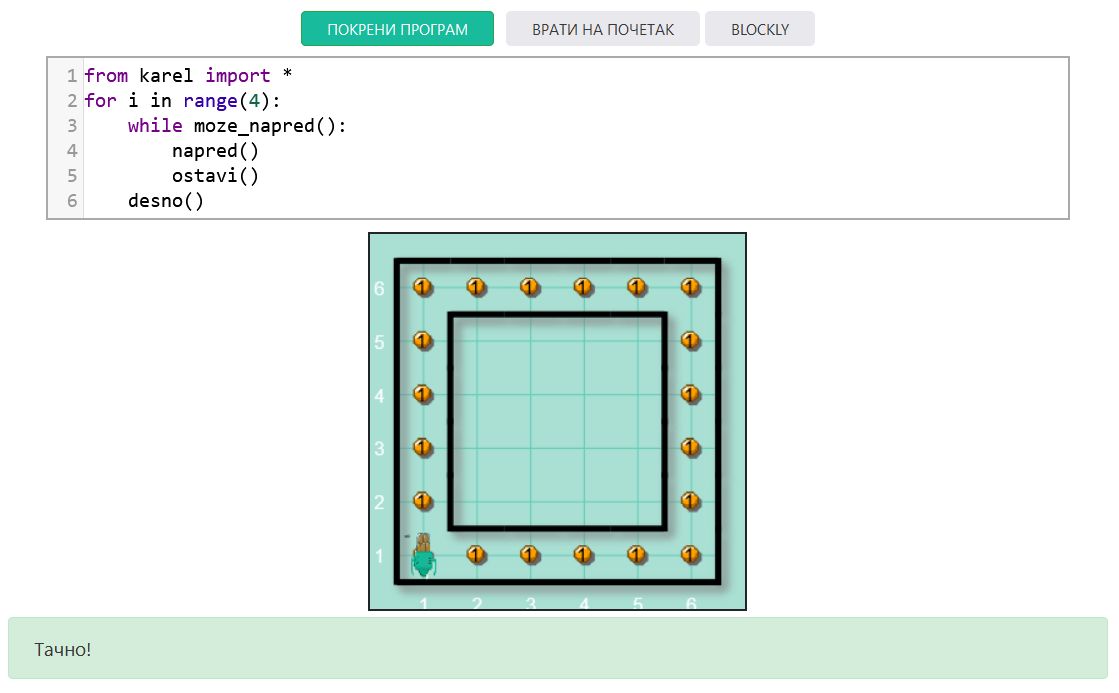Select the coin in the top-left grid corner
The width and height of the screenshot is (1119, 693).
tap(422, 287)
